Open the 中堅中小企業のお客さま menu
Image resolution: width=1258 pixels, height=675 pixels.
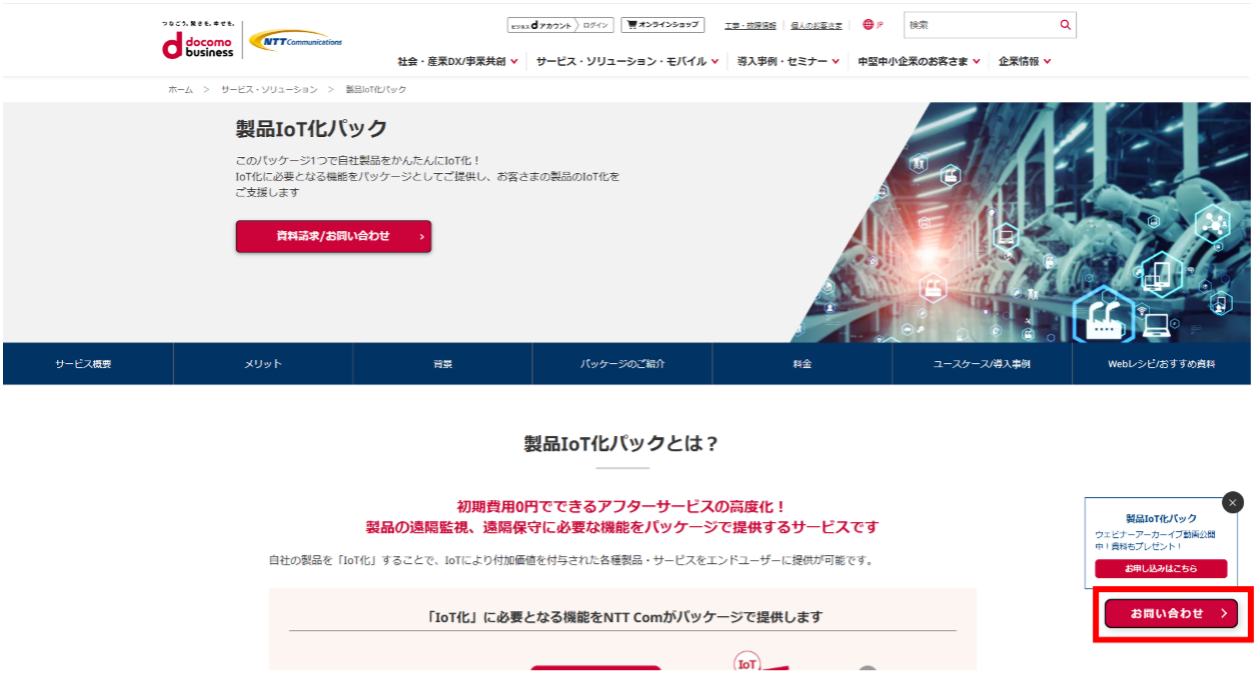[915, 60]
